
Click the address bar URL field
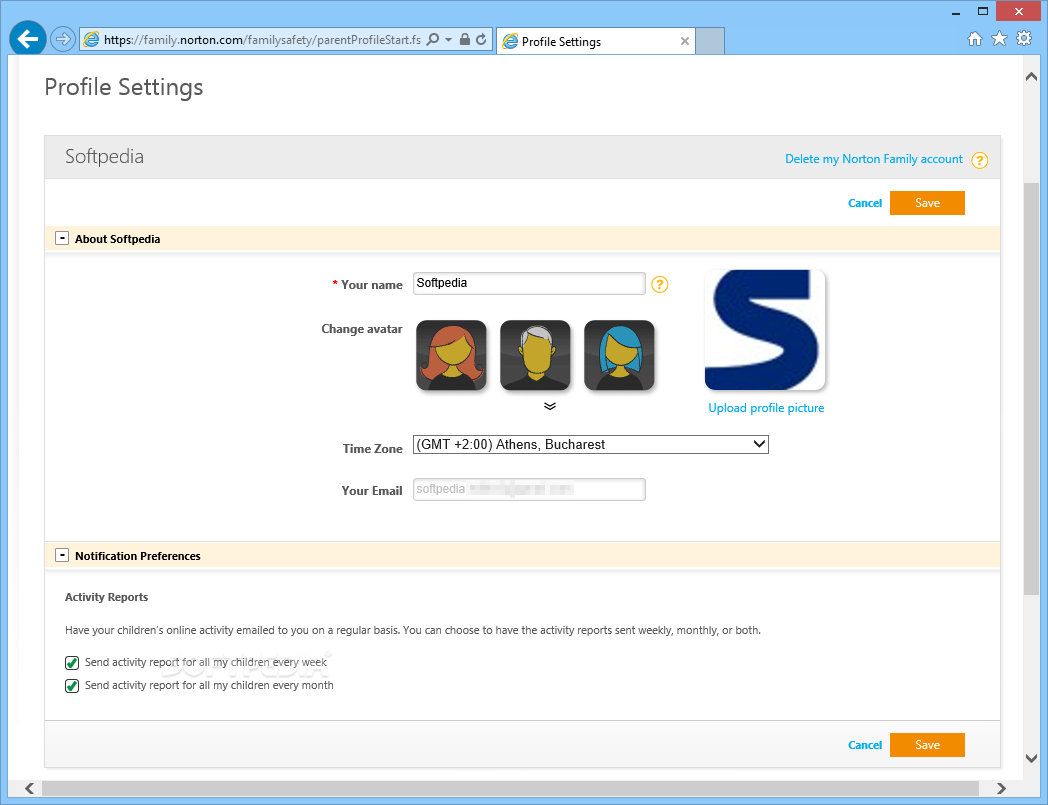tap(262, 39)
